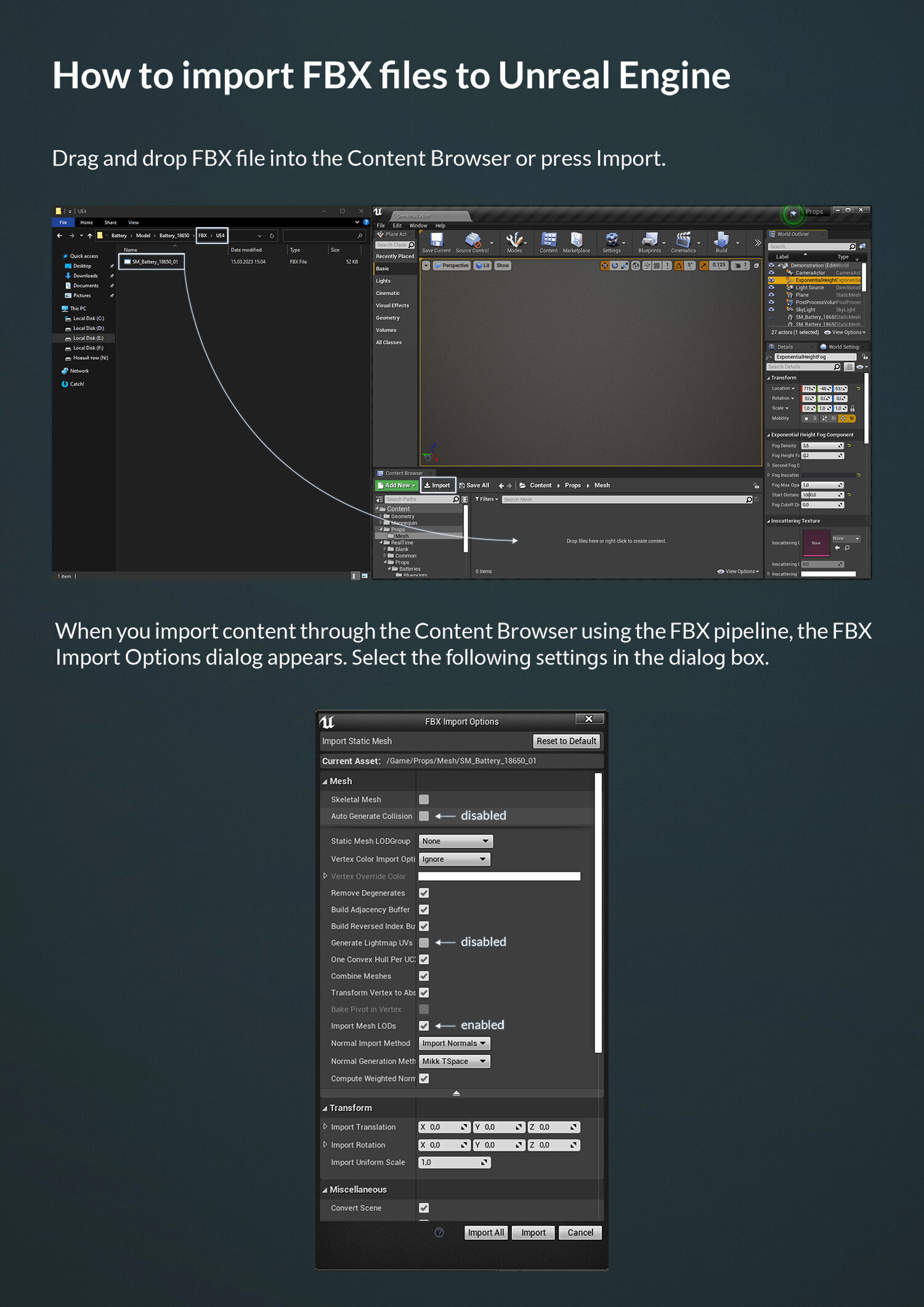924x1307 pixels.
Task: Open Source Control toolbar icon
Action: [472, 242]
